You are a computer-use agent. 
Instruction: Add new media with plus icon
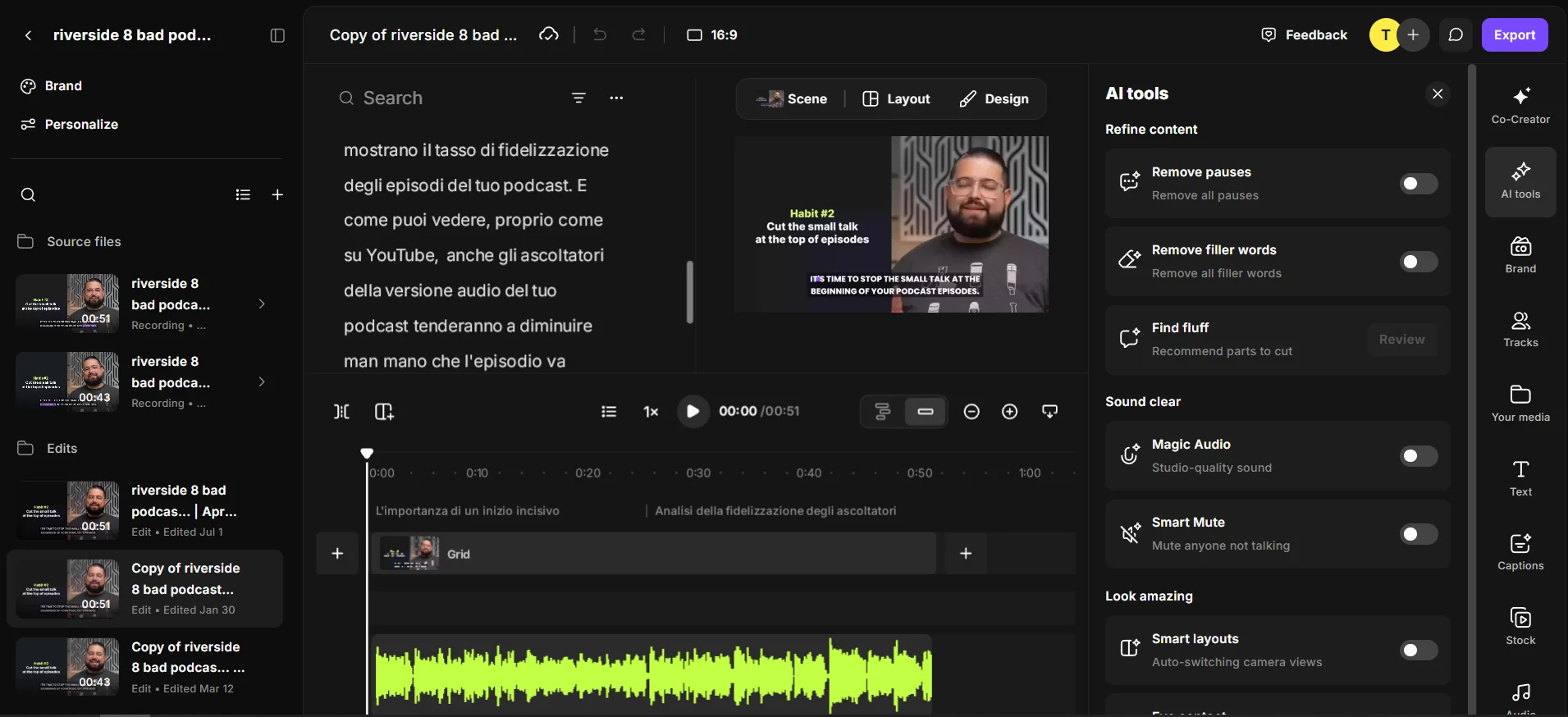click(277, 194)
